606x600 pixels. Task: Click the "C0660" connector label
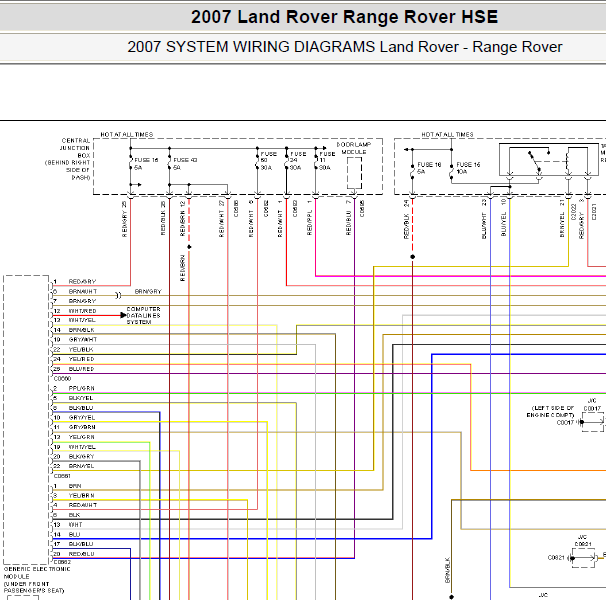point(62,378)
